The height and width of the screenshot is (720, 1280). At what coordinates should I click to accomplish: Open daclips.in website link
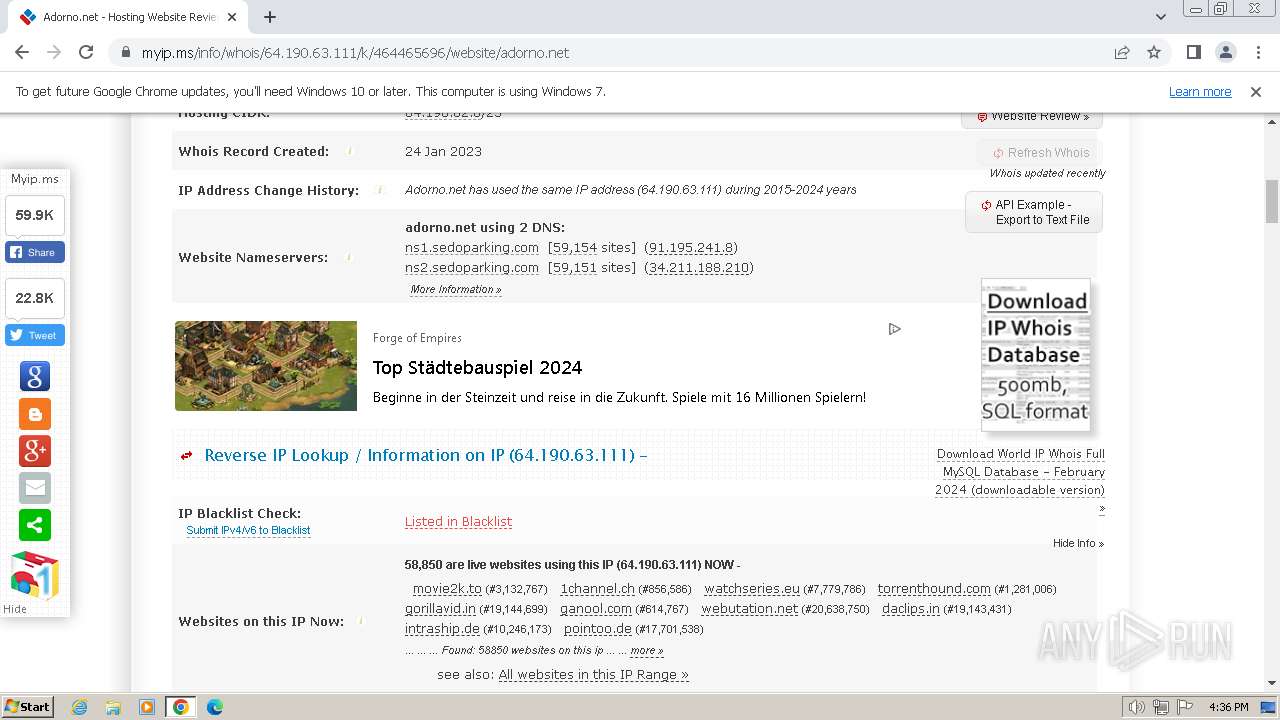point(911,609)
